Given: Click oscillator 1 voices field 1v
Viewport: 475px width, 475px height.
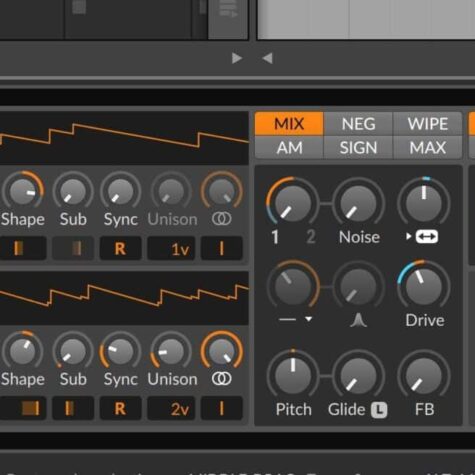Looking at the screenshot, I should [171, 248].
